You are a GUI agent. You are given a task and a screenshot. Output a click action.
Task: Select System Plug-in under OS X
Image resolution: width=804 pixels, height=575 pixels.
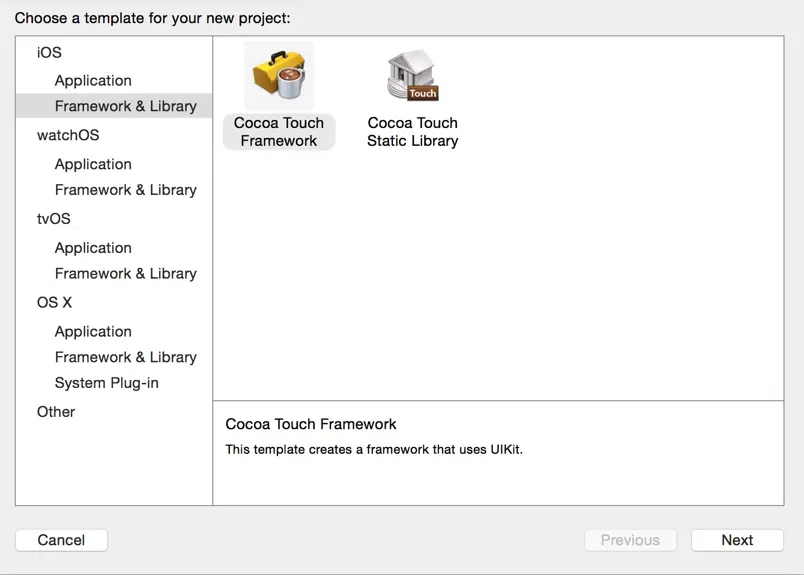(107, 383)
